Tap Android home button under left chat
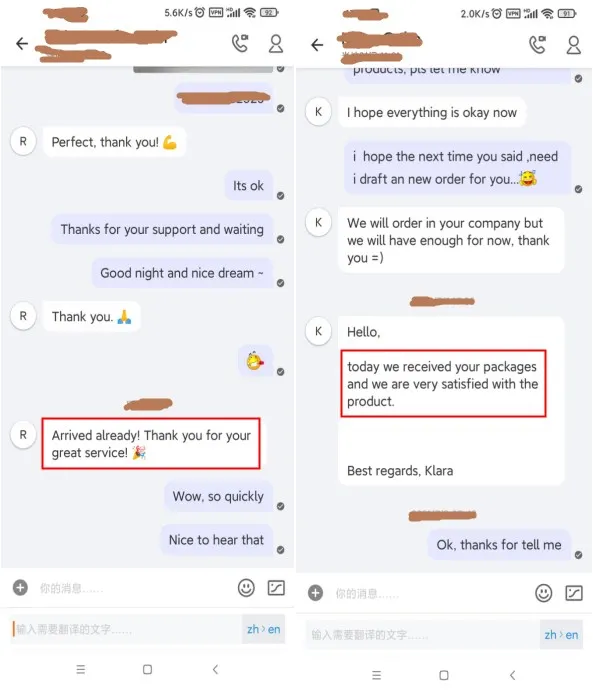593x692 pixels. (x=147, y=669)
